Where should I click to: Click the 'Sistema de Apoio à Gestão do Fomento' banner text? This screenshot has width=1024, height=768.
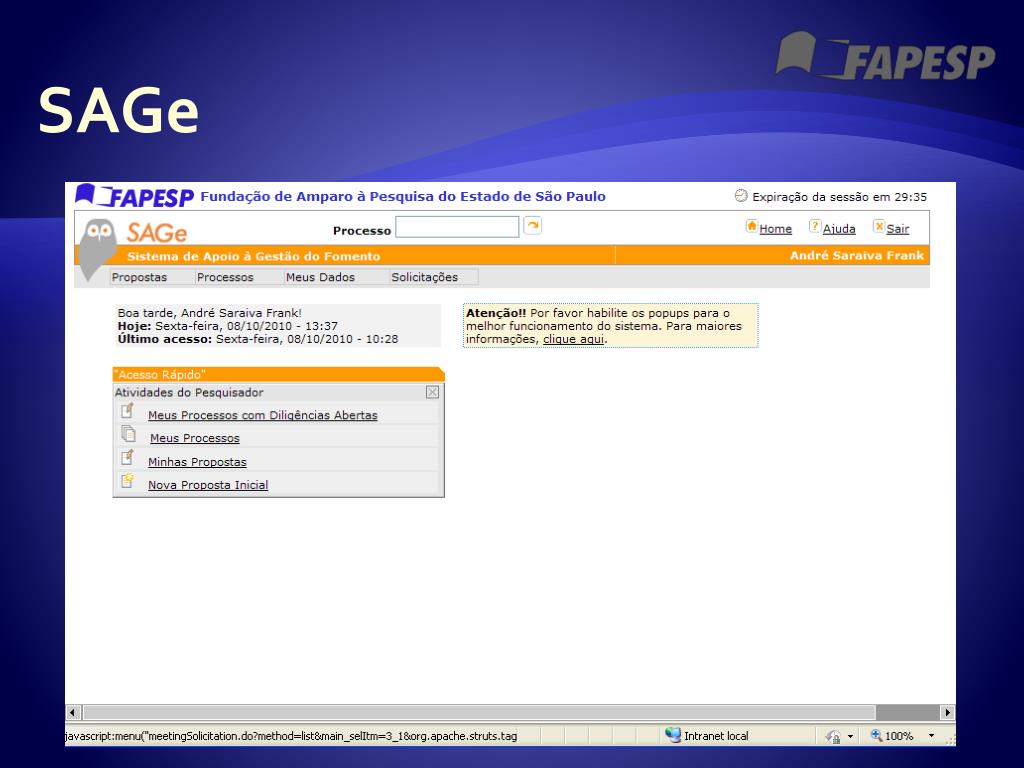[x=253, y=256]
